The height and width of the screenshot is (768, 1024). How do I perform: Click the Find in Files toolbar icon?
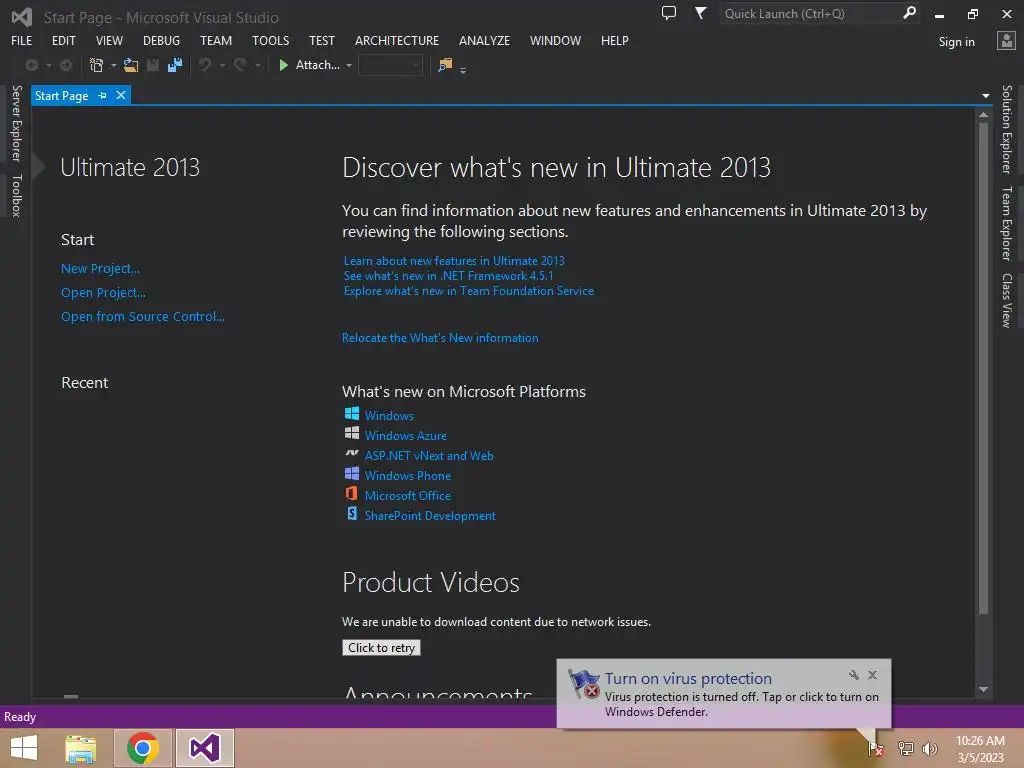click(x=445, y=65)
